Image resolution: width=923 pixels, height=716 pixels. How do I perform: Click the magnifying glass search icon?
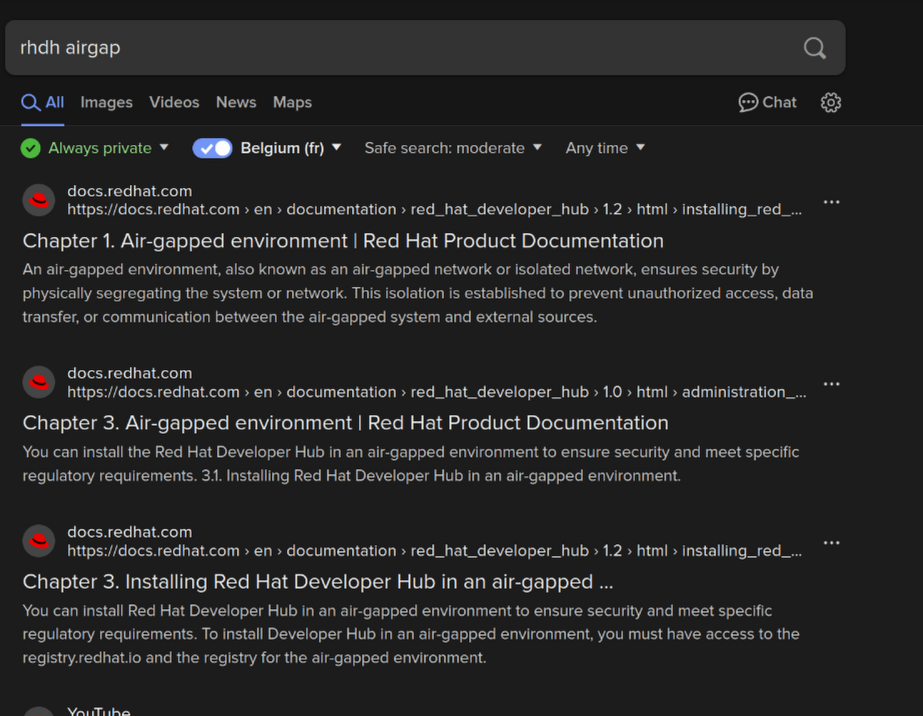pos(814,48)
